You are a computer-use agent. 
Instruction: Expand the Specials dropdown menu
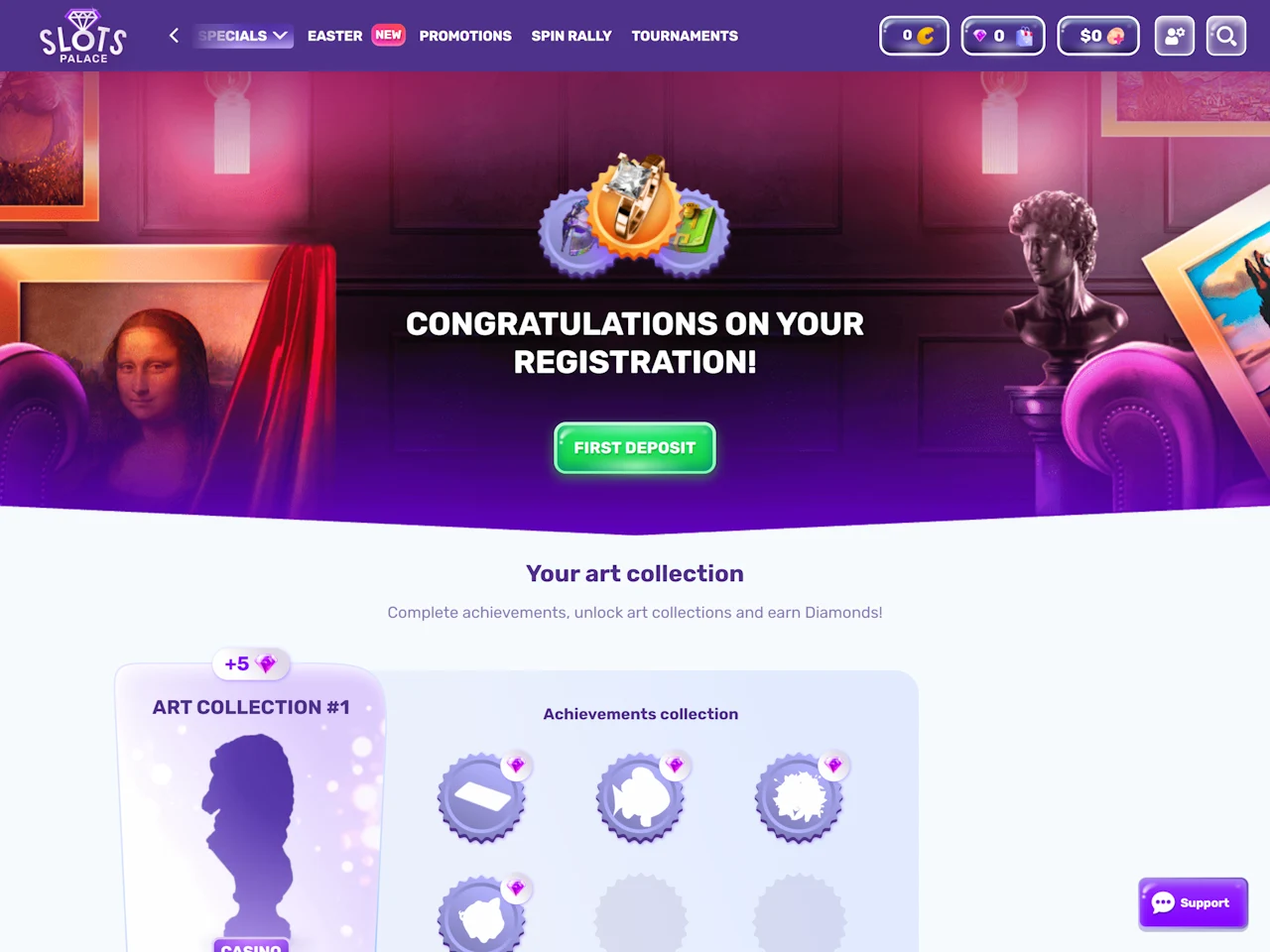coord(243,36)
